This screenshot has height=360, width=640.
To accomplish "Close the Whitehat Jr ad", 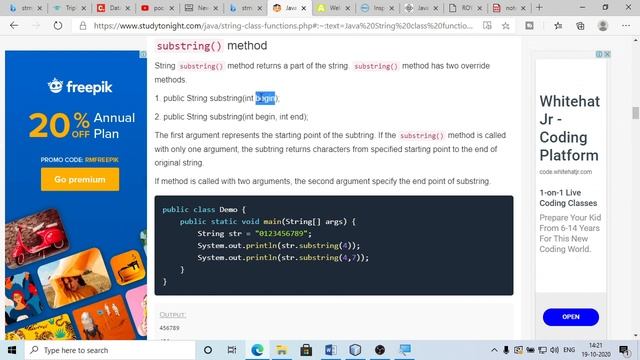I will 607,54.
